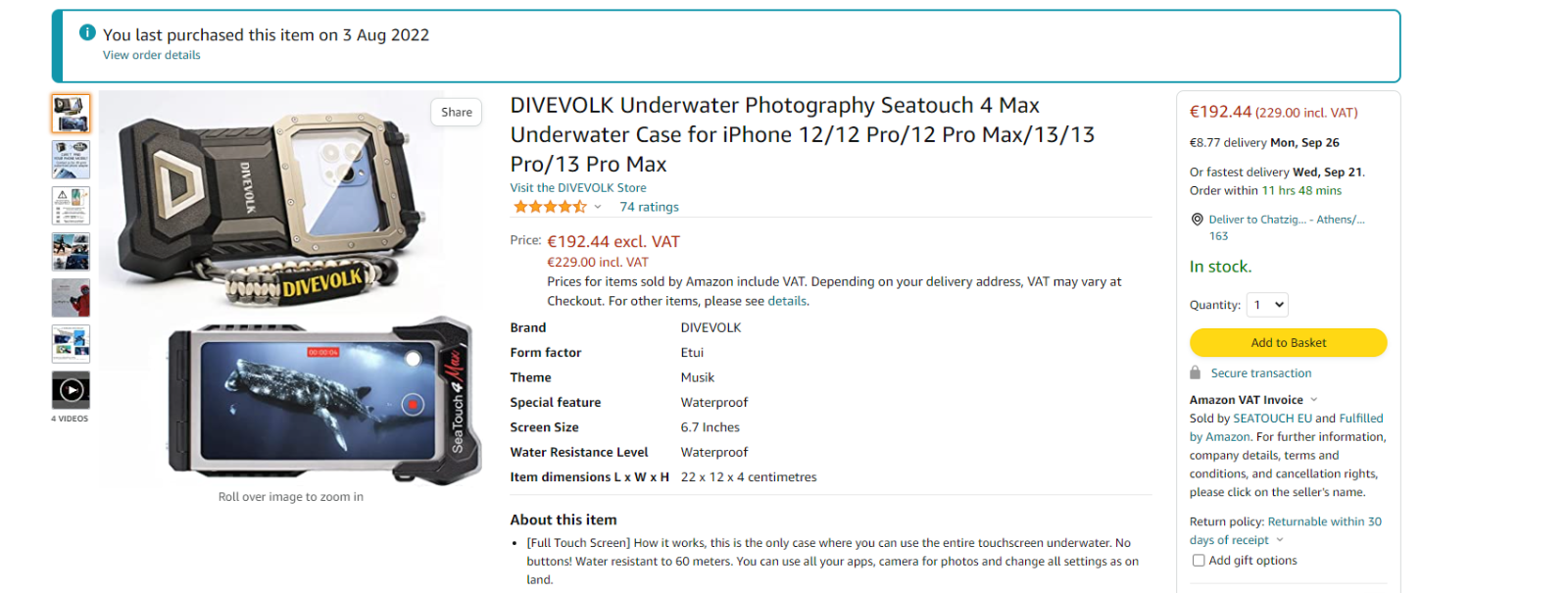1568x593 pixels.
Task: Visit the DIVEVOLK Store link
Action: [578, 188]
